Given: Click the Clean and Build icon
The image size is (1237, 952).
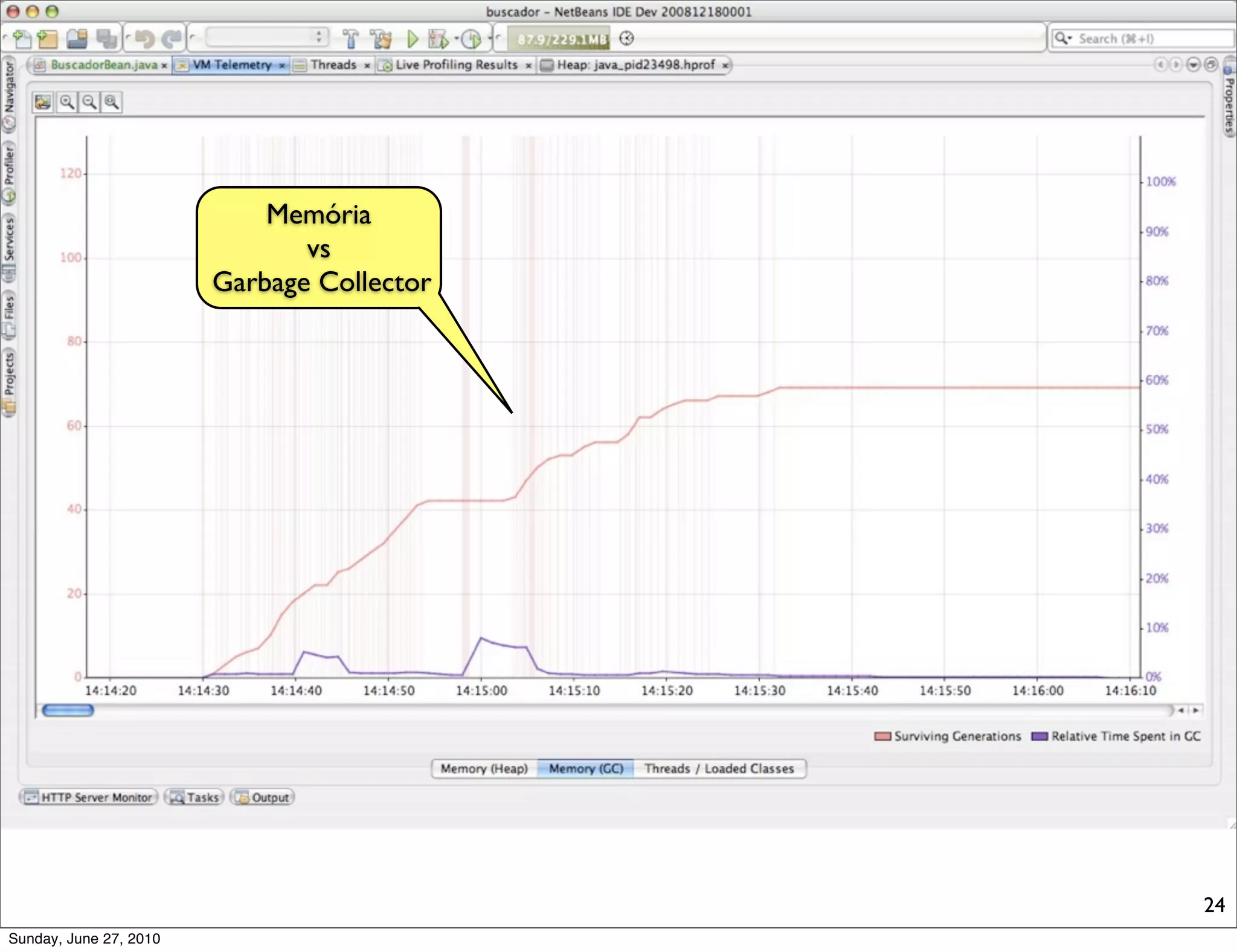Looking at the screenshot, I should (381, 39).
